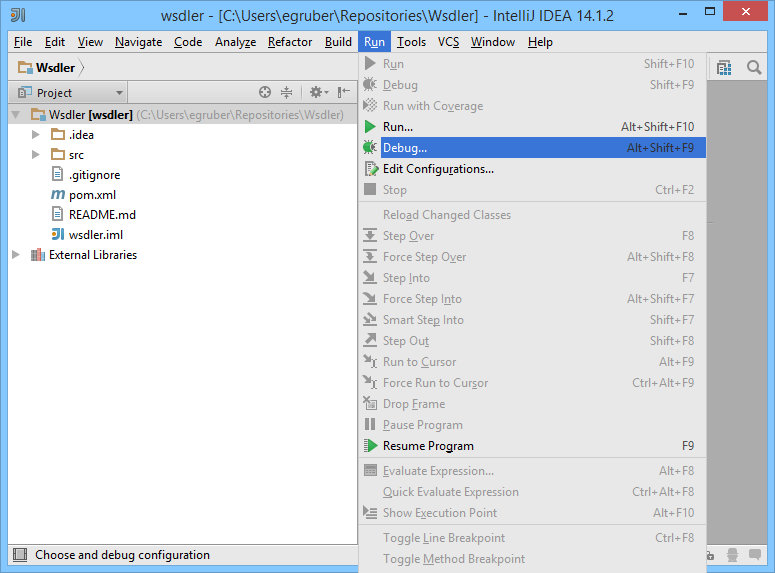Image resolution: width=775 pixels, height=573 pixels.
Task: Choose Resume Program menu entry
Action: [x=533, y=446]
